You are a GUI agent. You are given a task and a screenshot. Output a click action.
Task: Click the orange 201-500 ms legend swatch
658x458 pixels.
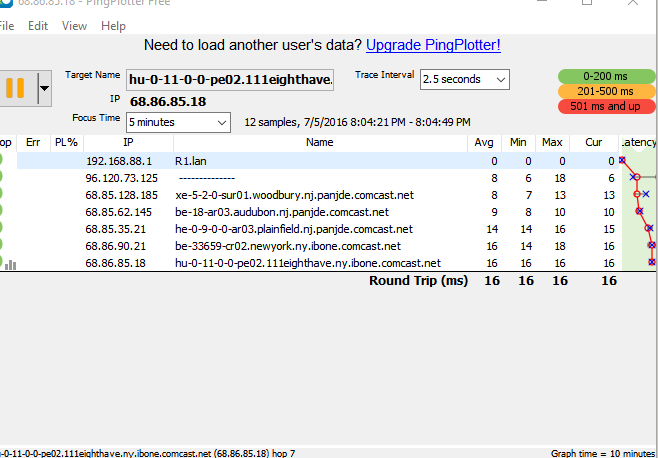[x=606, y=91]
